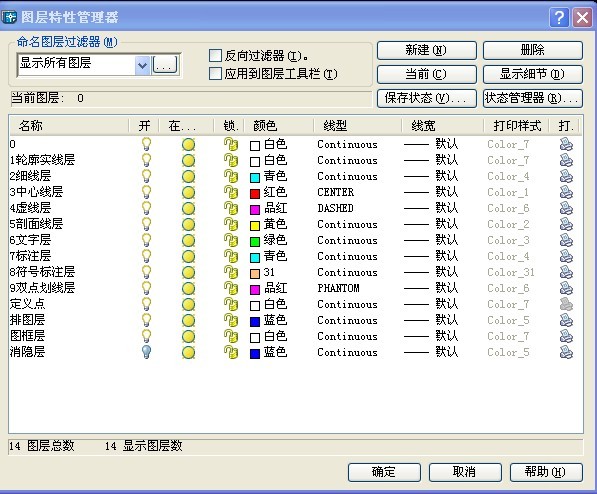Freeze layer 5剖面线层 via sun icon
Viewport: 597px width, 494px height.
click(188, 224)
